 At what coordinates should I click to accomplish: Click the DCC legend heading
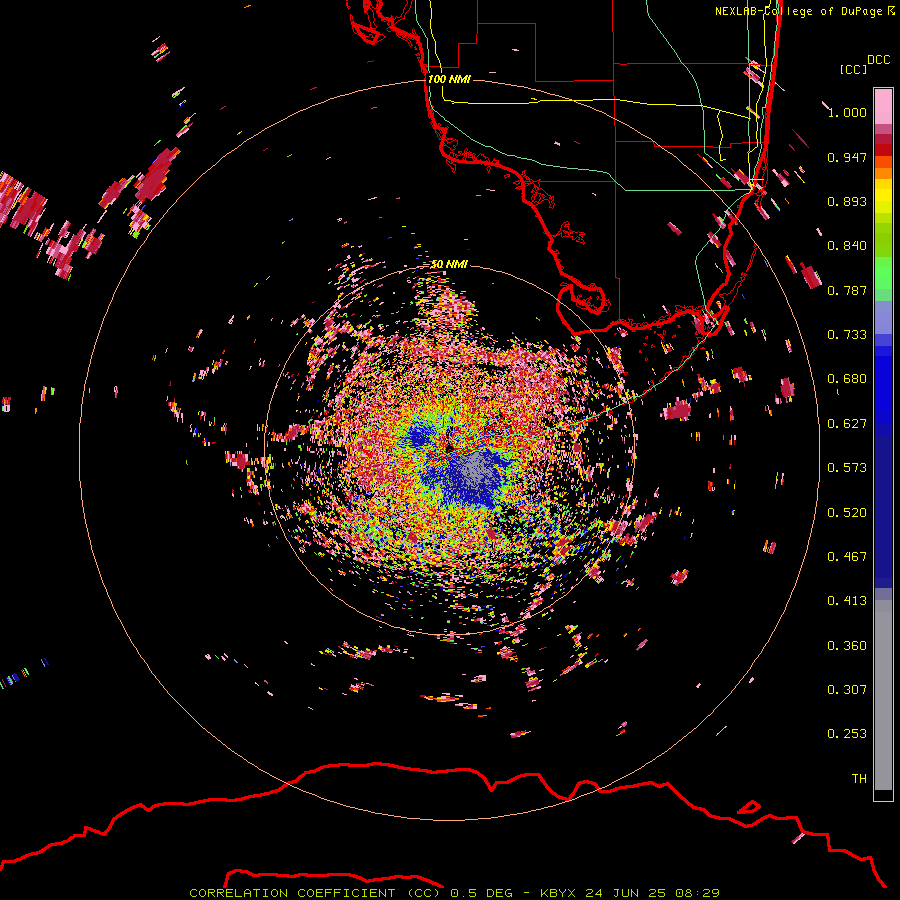(878, 59)
